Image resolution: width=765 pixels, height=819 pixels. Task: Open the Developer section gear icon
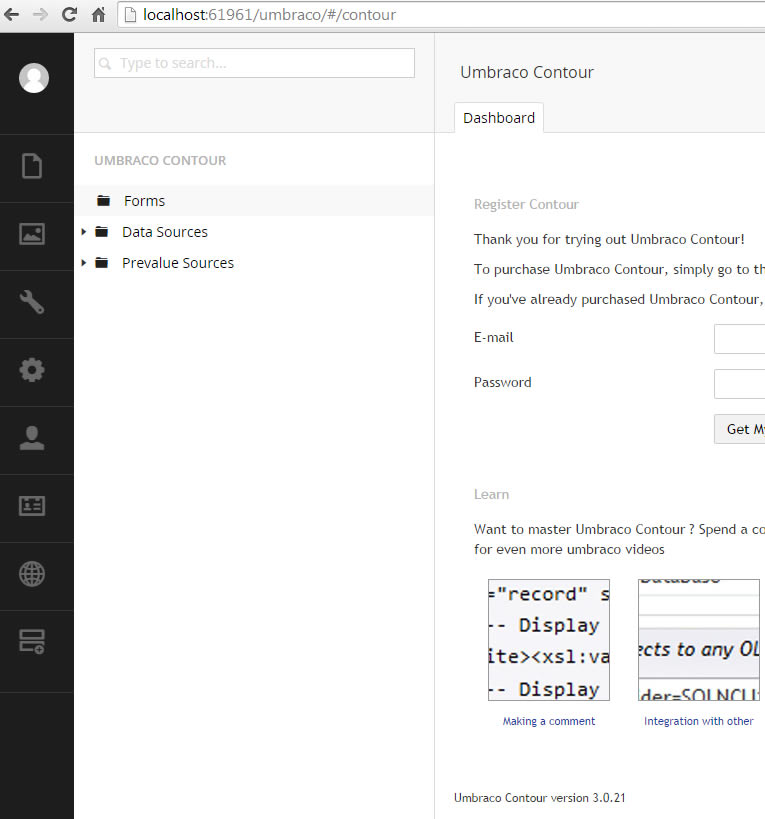point(32,370)
